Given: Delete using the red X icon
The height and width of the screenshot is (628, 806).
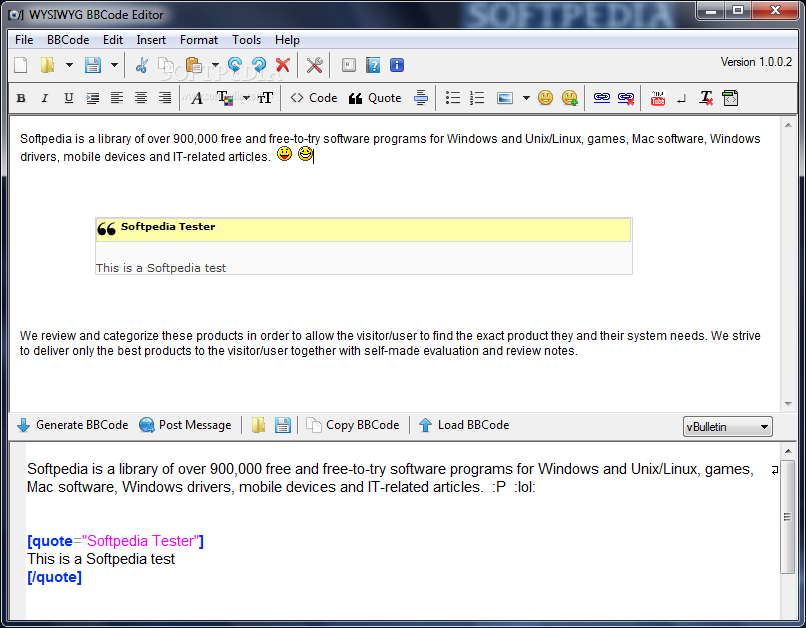Looking at the screenshot, I should click(x=283, y=65).
